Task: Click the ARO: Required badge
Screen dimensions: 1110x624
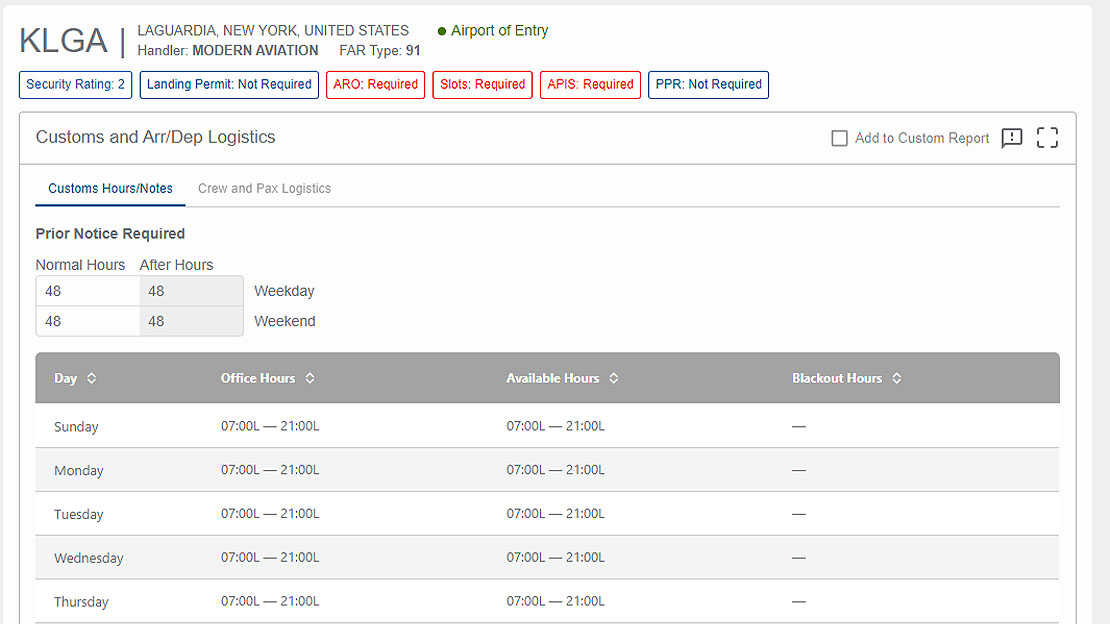Action: click(375, 84)
